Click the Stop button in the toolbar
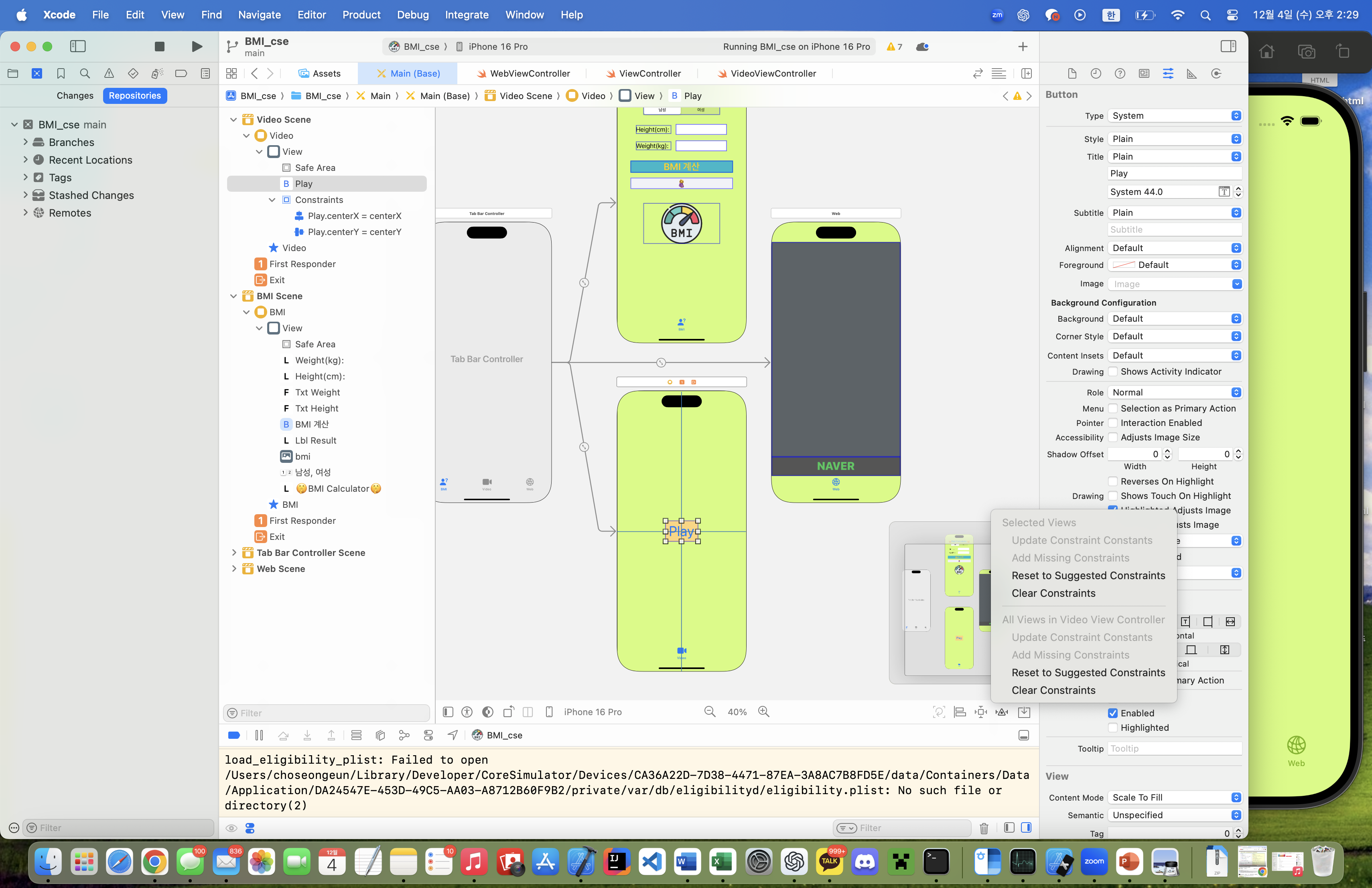This screenshot has height=888, width=1372. point(160,46)
